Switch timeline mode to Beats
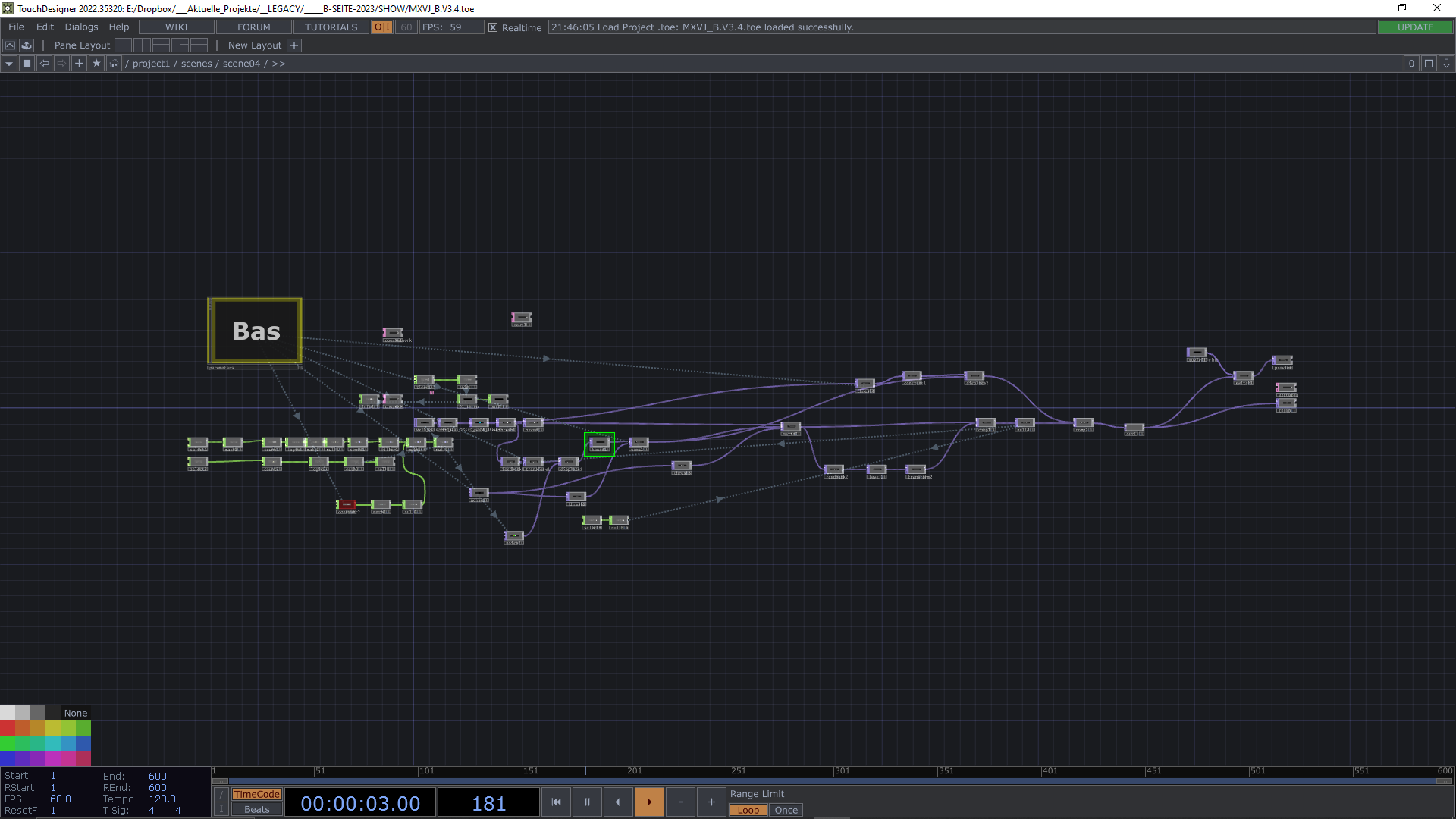 pos(256,809)
